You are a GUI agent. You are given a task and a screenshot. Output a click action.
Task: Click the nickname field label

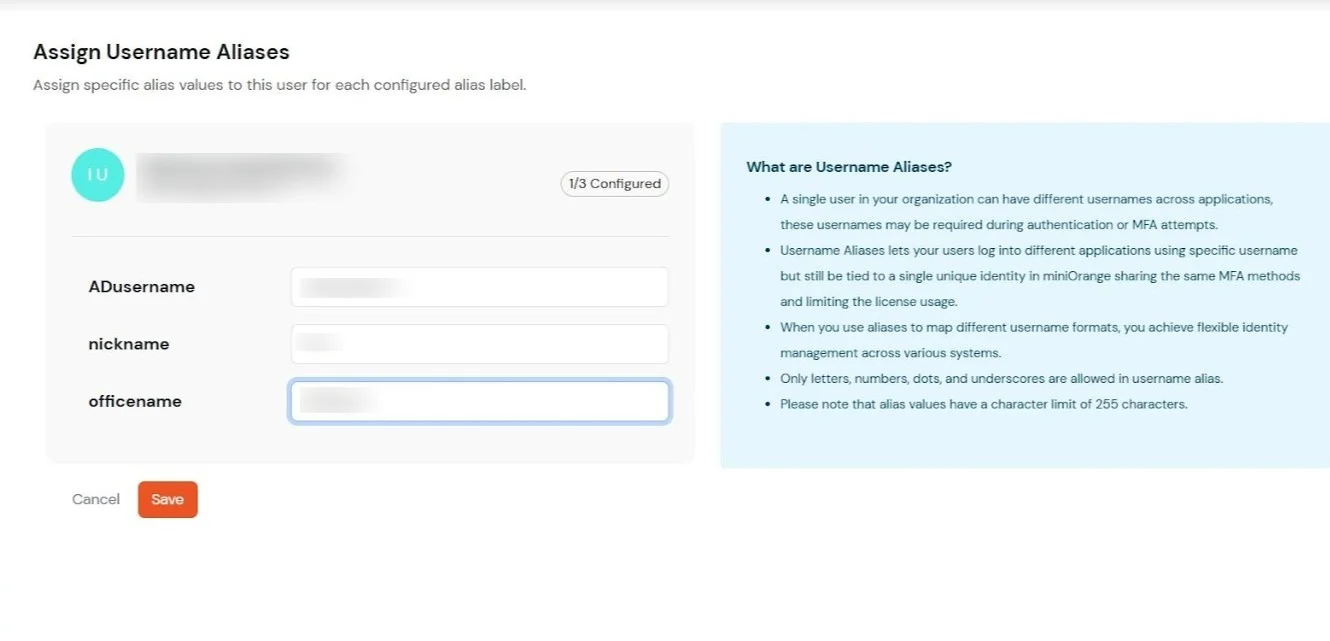tap(128, 343)
